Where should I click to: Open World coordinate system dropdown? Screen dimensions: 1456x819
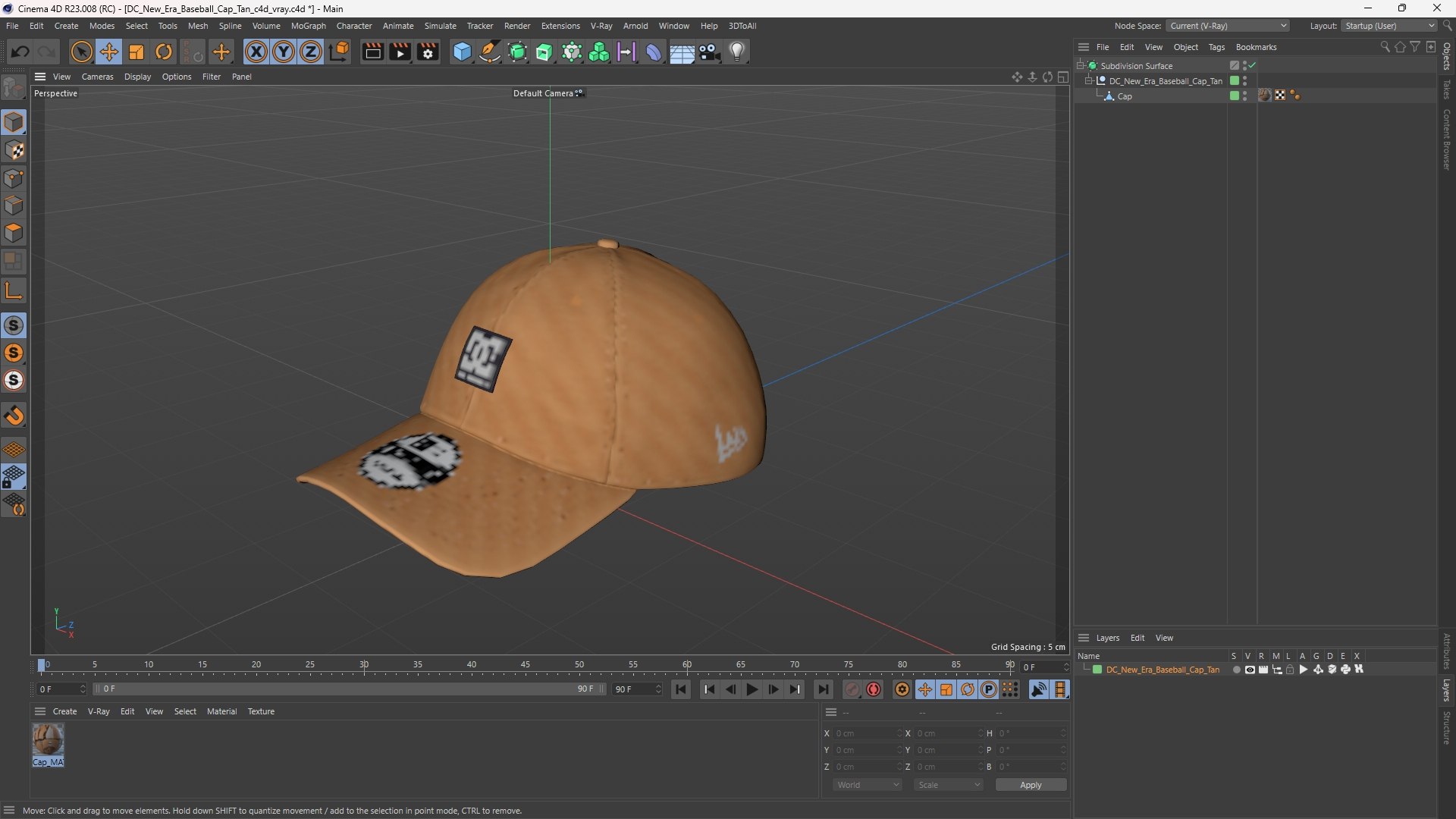868,785
